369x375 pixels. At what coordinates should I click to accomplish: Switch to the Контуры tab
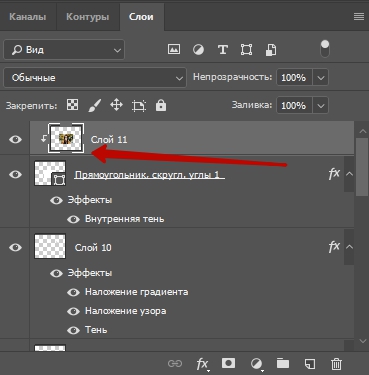pyautogui.click(x=87, y=17)
